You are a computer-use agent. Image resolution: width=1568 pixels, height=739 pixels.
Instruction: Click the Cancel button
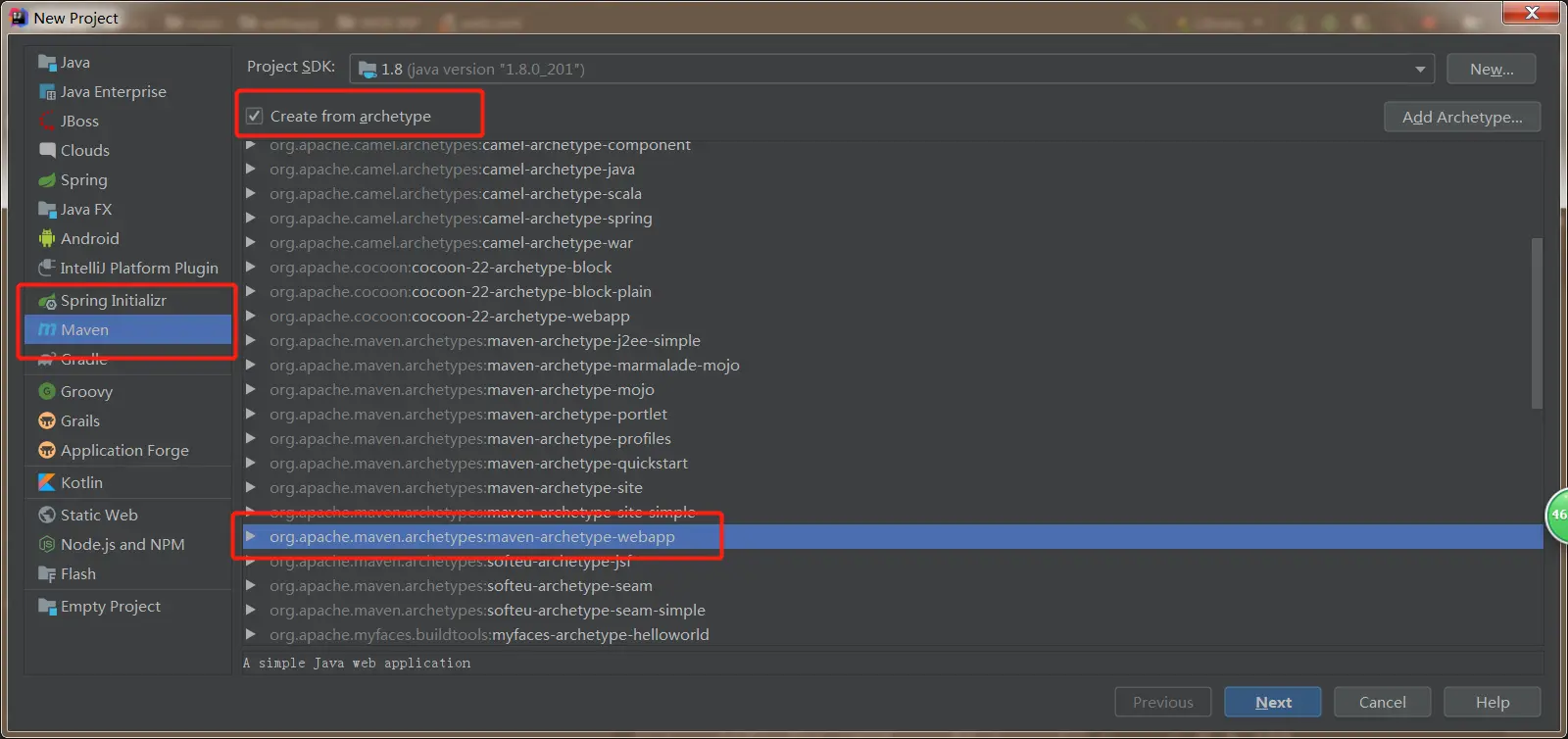click(x=1383, y=702)
